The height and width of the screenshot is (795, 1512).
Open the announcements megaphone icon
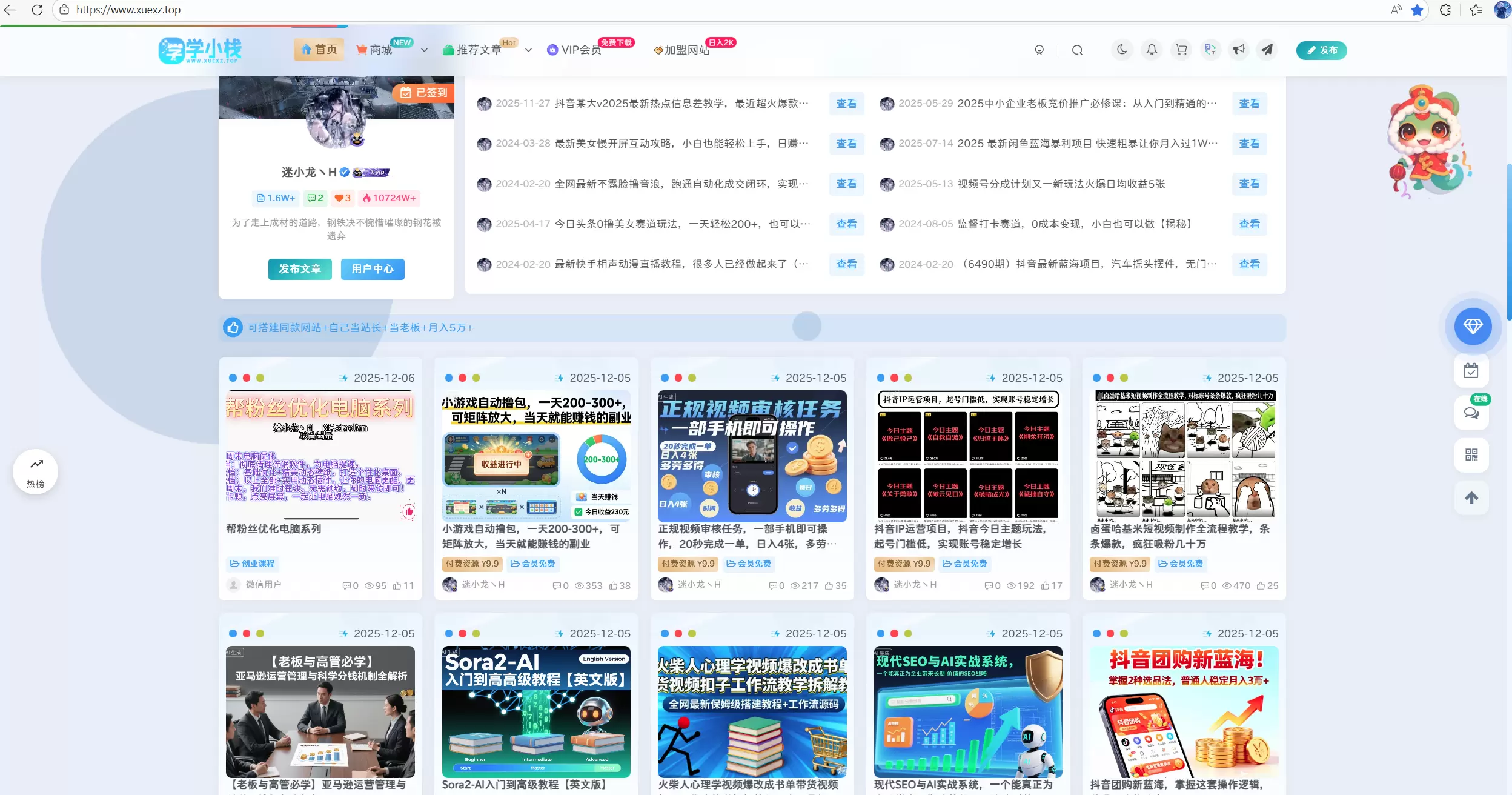point(1239,50)
